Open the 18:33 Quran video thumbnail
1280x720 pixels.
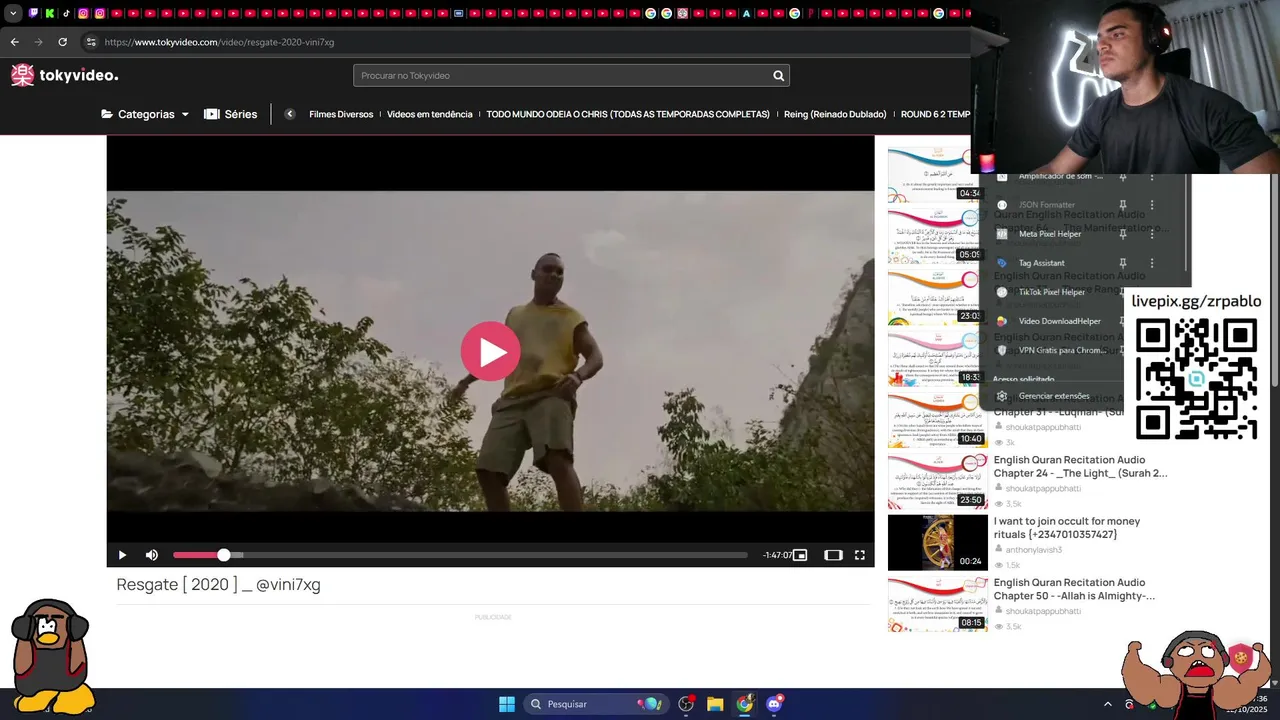(x=937, y=357)
